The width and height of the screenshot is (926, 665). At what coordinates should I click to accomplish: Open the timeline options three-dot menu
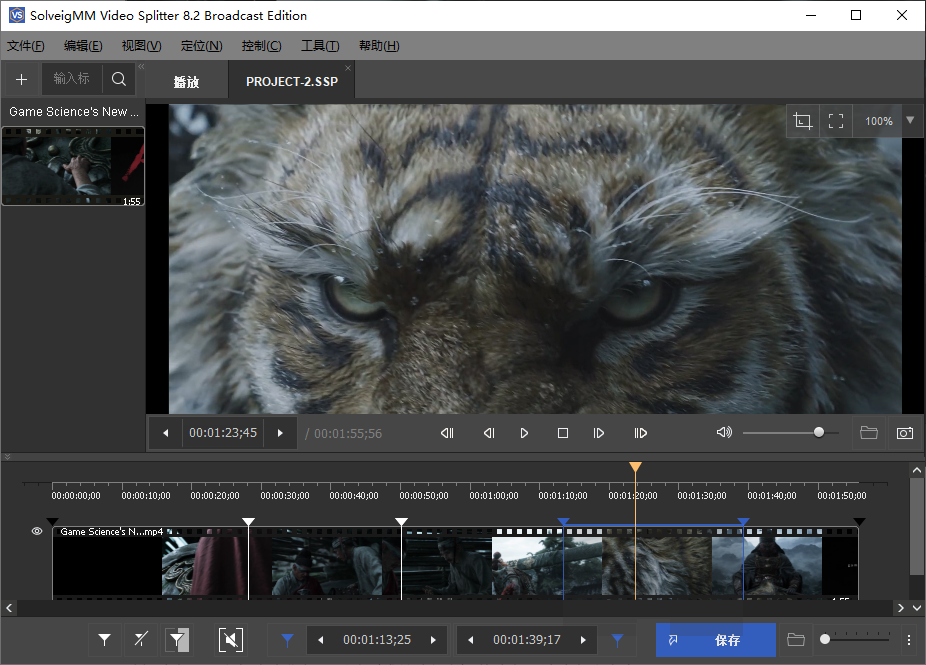pyautogui.click(x=908, y=640)
